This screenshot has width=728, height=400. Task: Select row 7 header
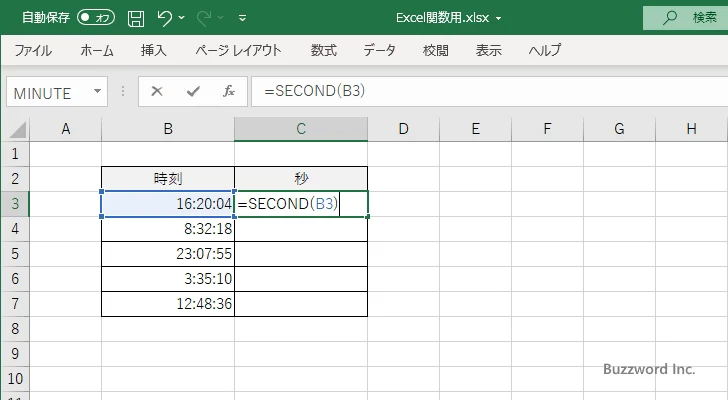15,304
